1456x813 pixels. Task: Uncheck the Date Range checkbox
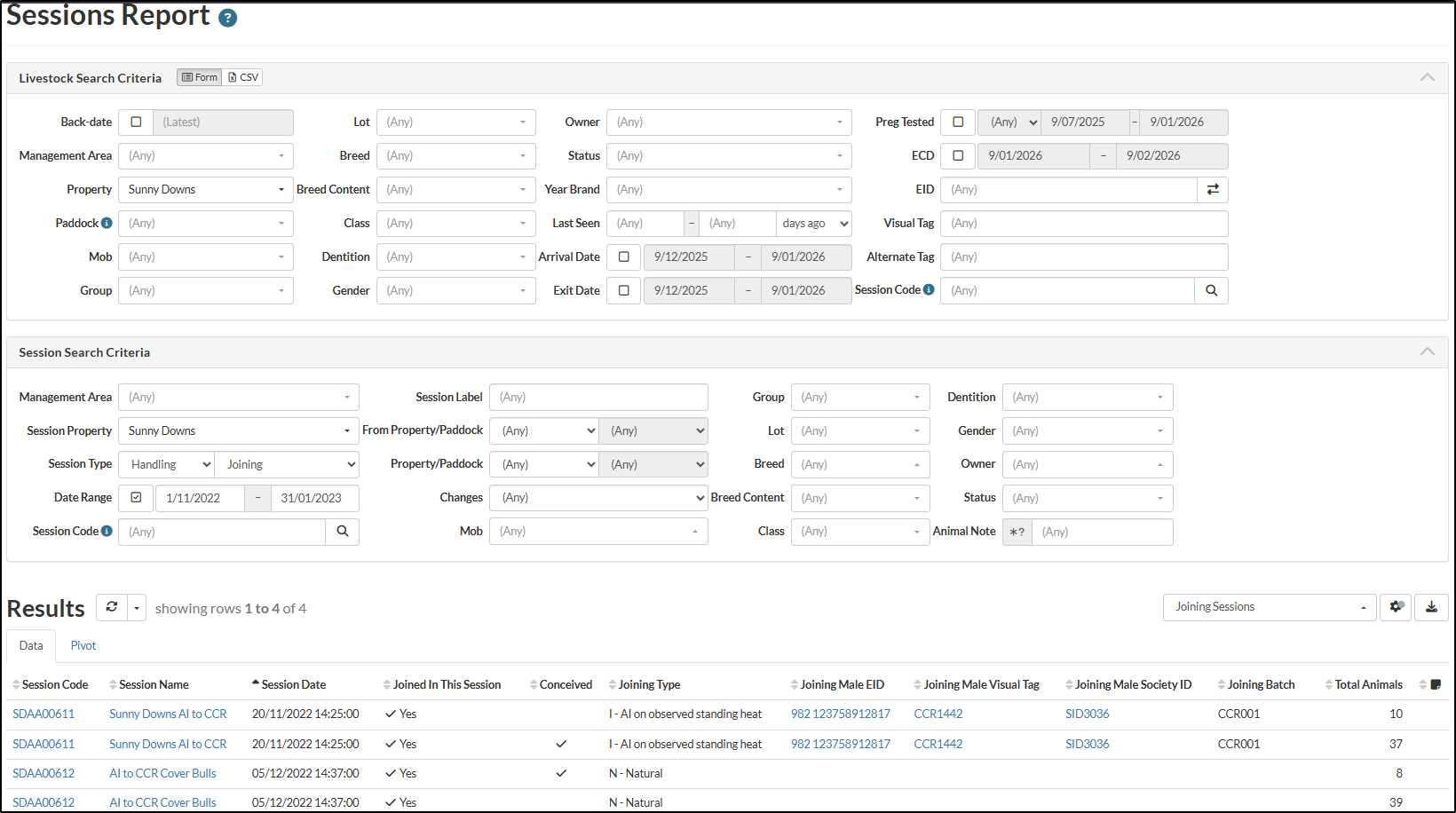(x=136, y=498)
